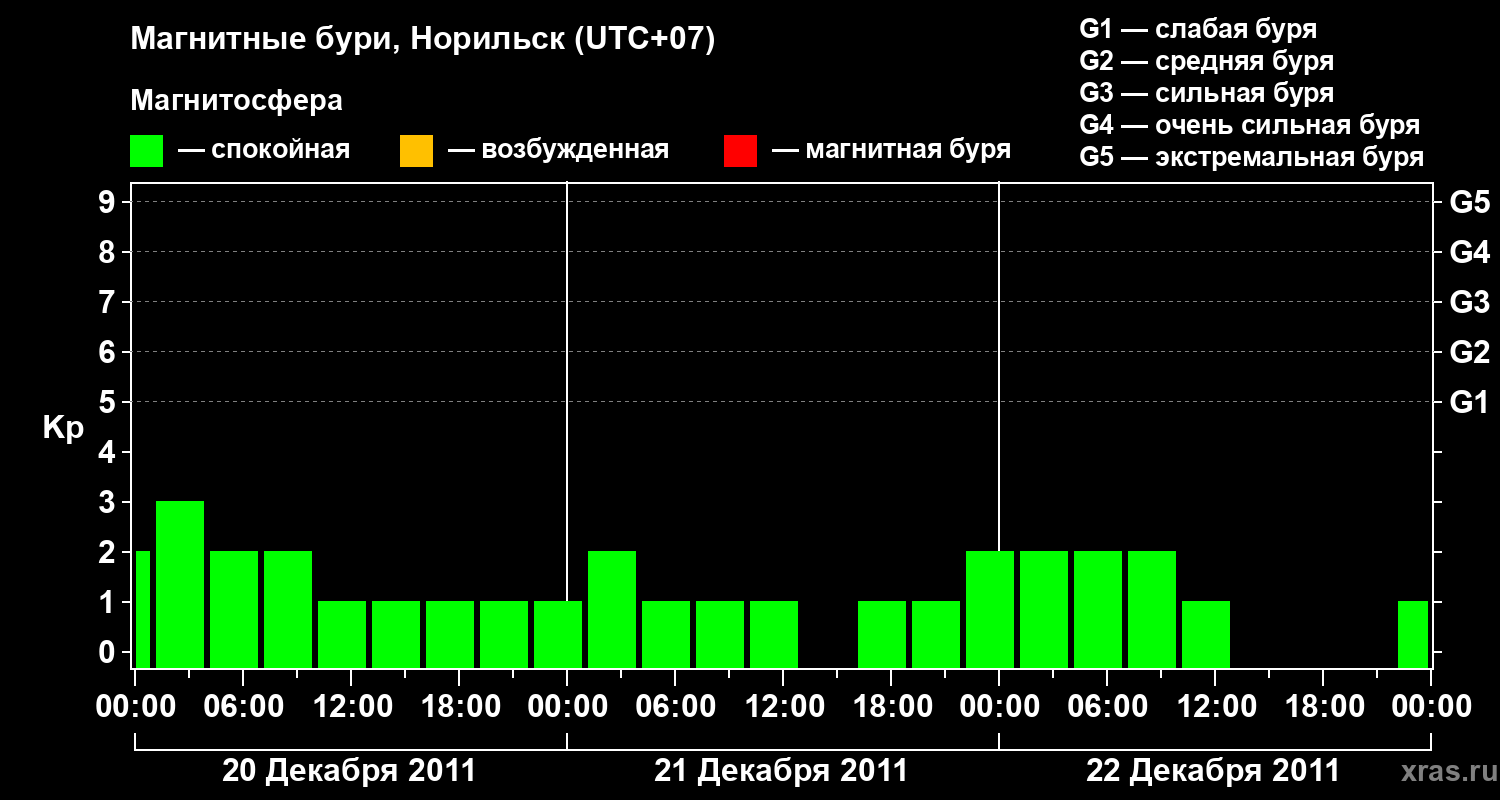Click the green 'спокойная' legend swatch

point(147,151)
